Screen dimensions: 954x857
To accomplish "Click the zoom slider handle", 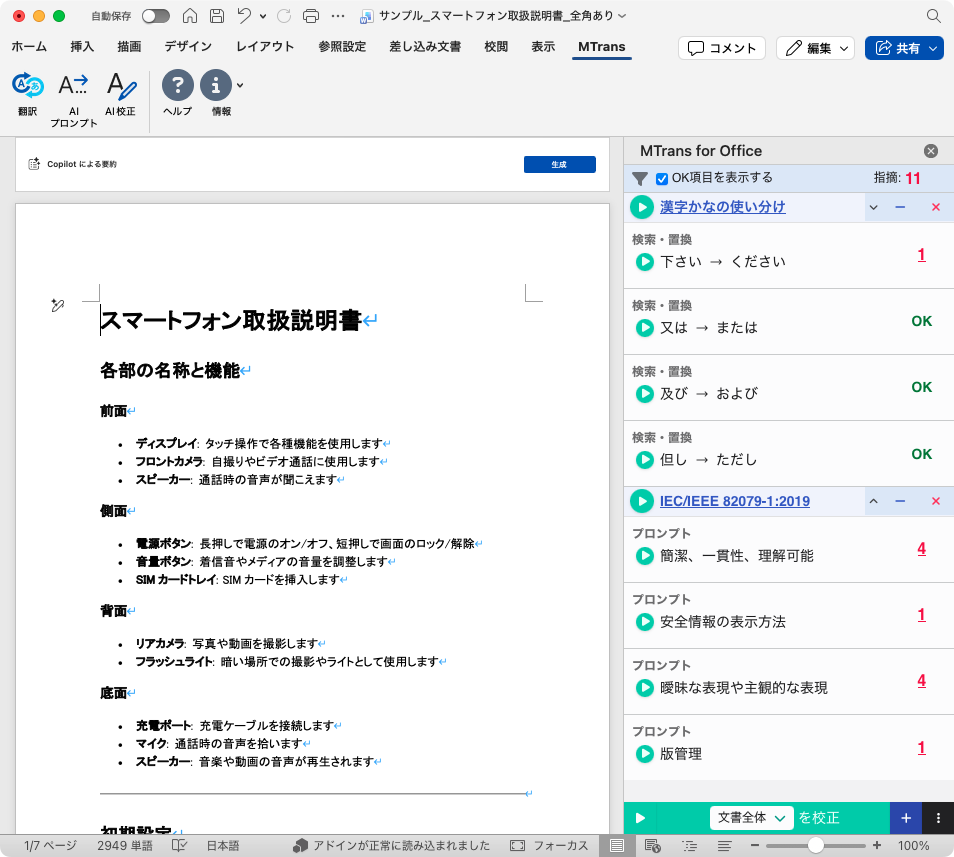I will [816, 846].
